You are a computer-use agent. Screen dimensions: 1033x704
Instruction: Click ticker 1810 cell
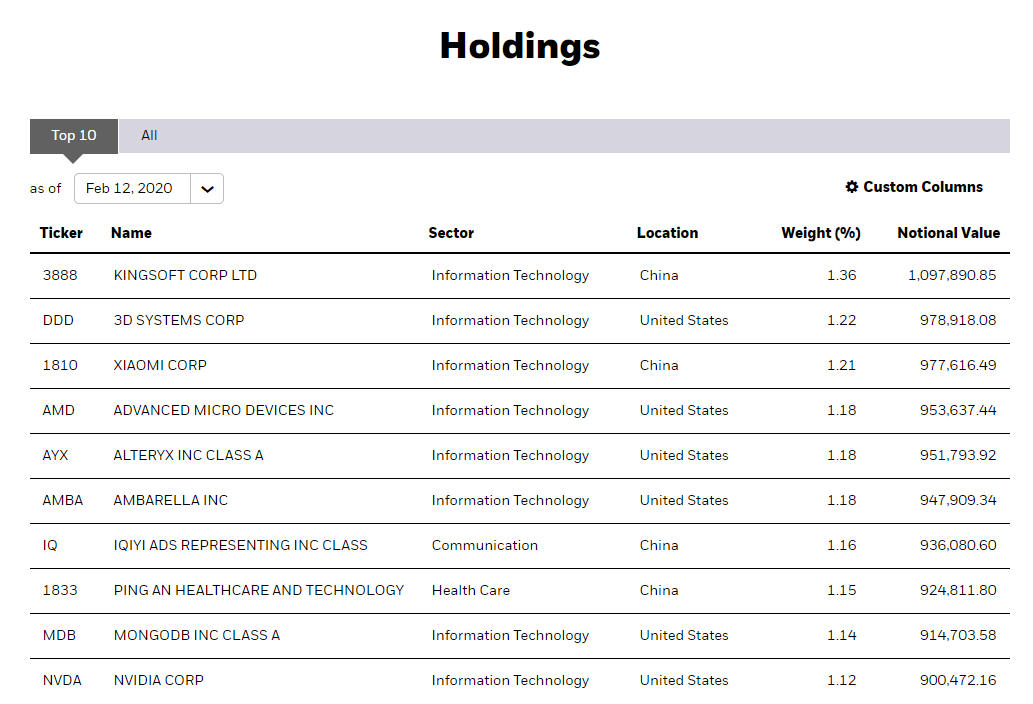pyautogui.click(x=60, y=365)
